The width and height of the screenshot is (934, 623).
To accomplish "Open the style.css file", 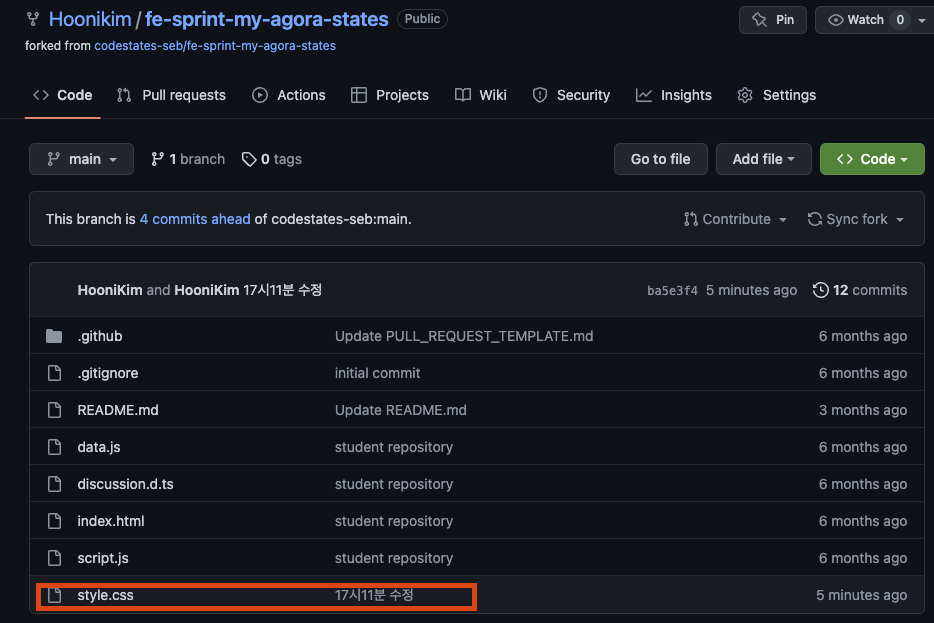I will point(105,594).
